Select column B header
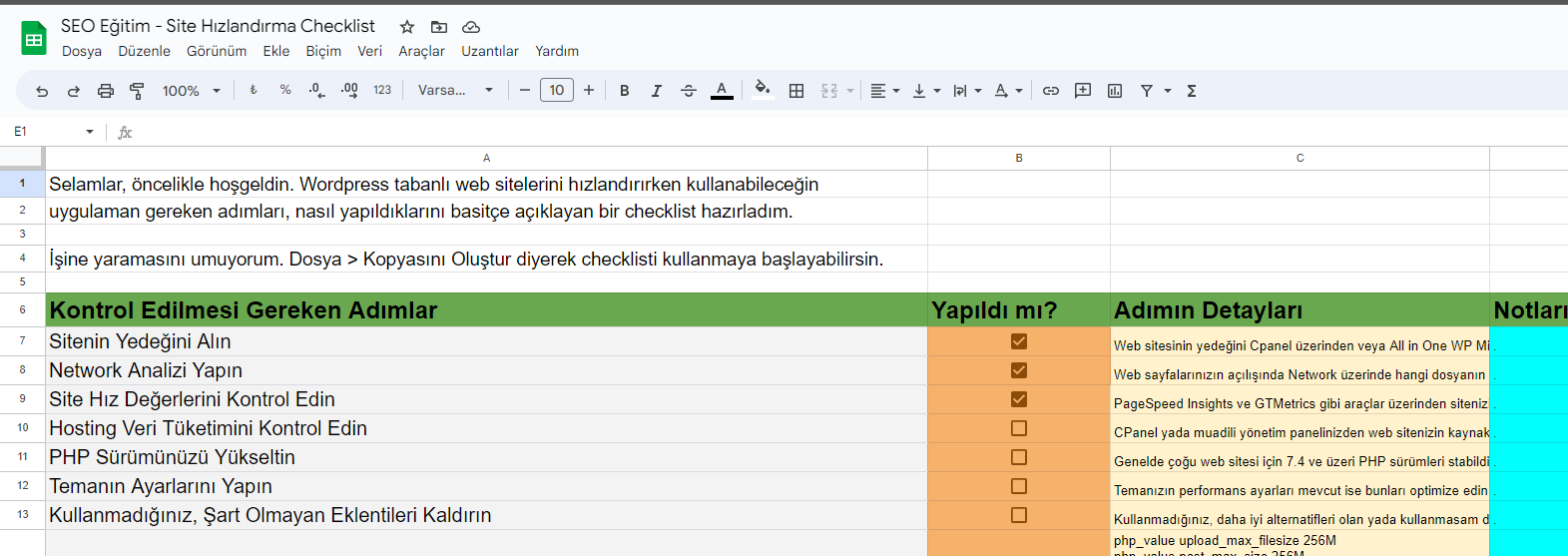The height and width of the screenshot is (556, 1568). (1019, 158)
